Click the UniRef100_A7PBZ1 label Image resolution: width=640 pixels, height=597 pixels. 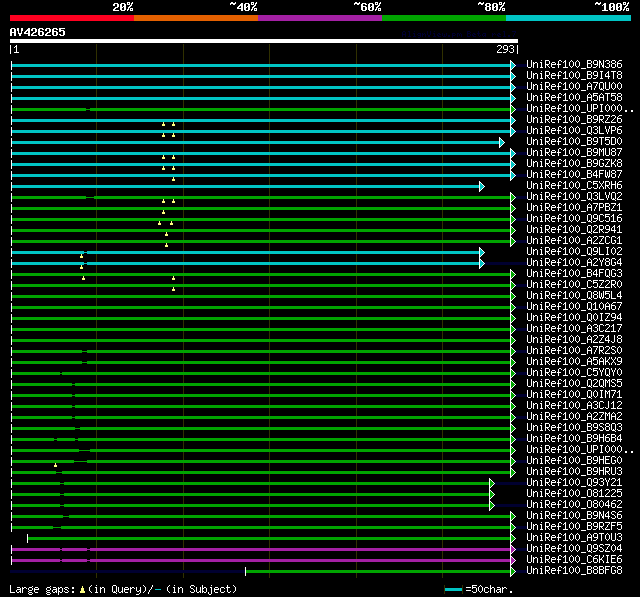click(x=574, y=208)
